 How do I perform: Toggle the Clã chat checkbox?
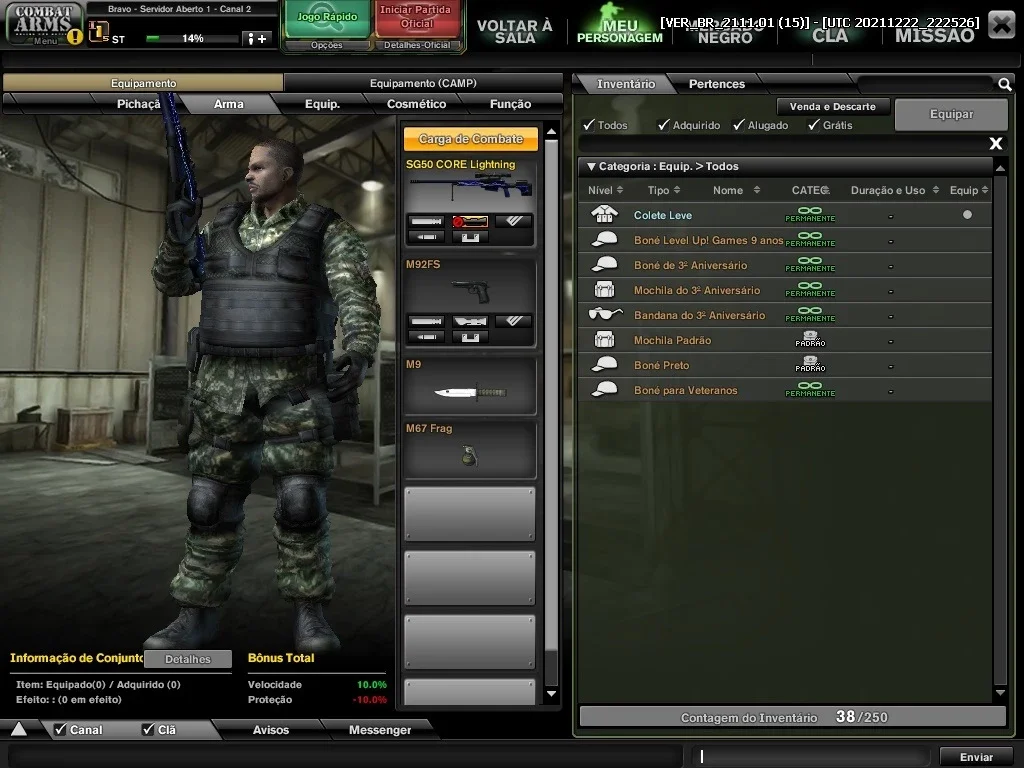(148, 729)
